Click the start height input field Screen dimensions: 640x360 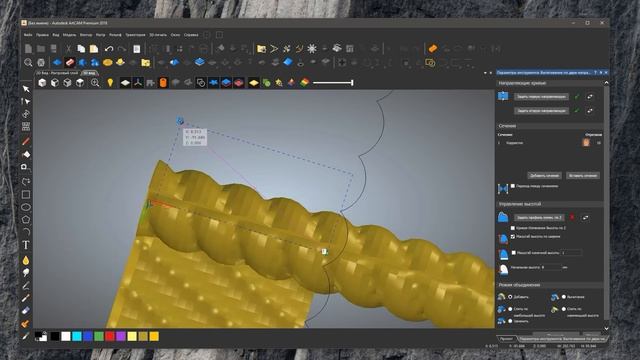point(552,267)
